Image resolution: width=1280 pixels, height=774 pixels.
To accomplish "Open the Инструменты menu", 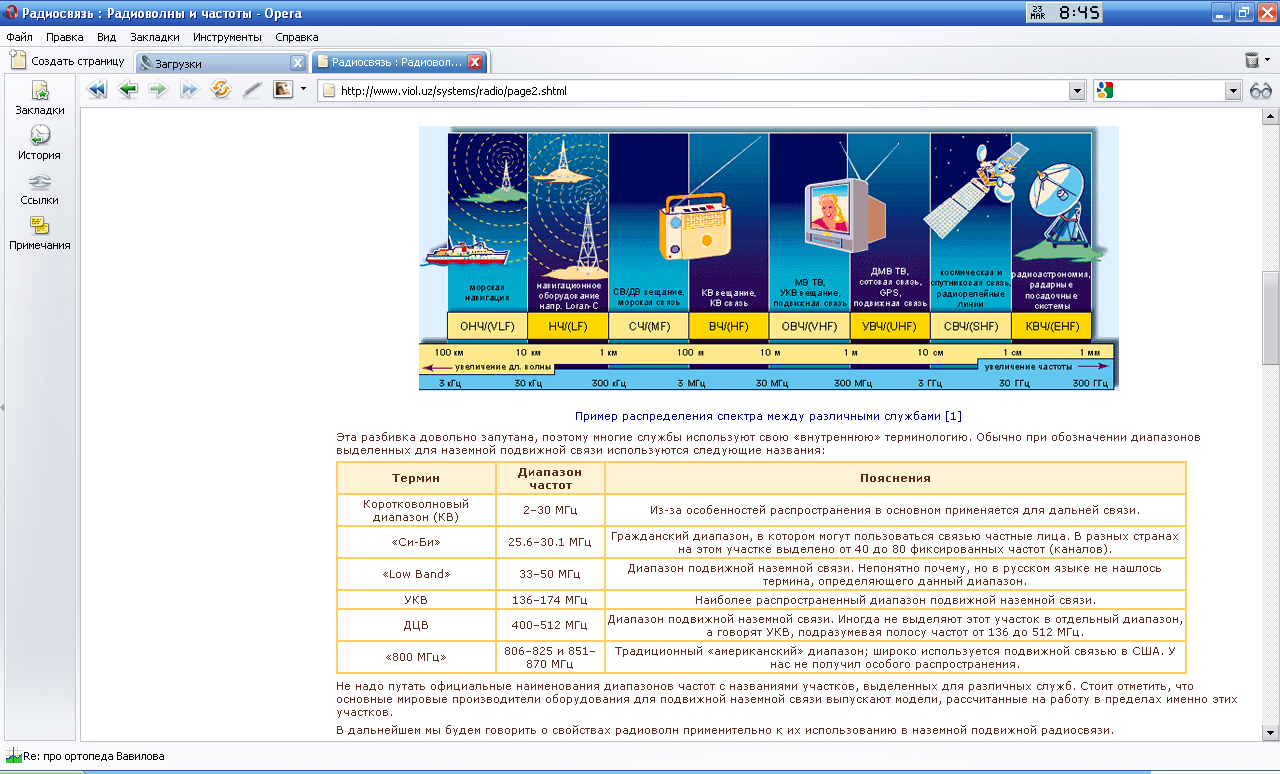I will click(x=227, y=37).
